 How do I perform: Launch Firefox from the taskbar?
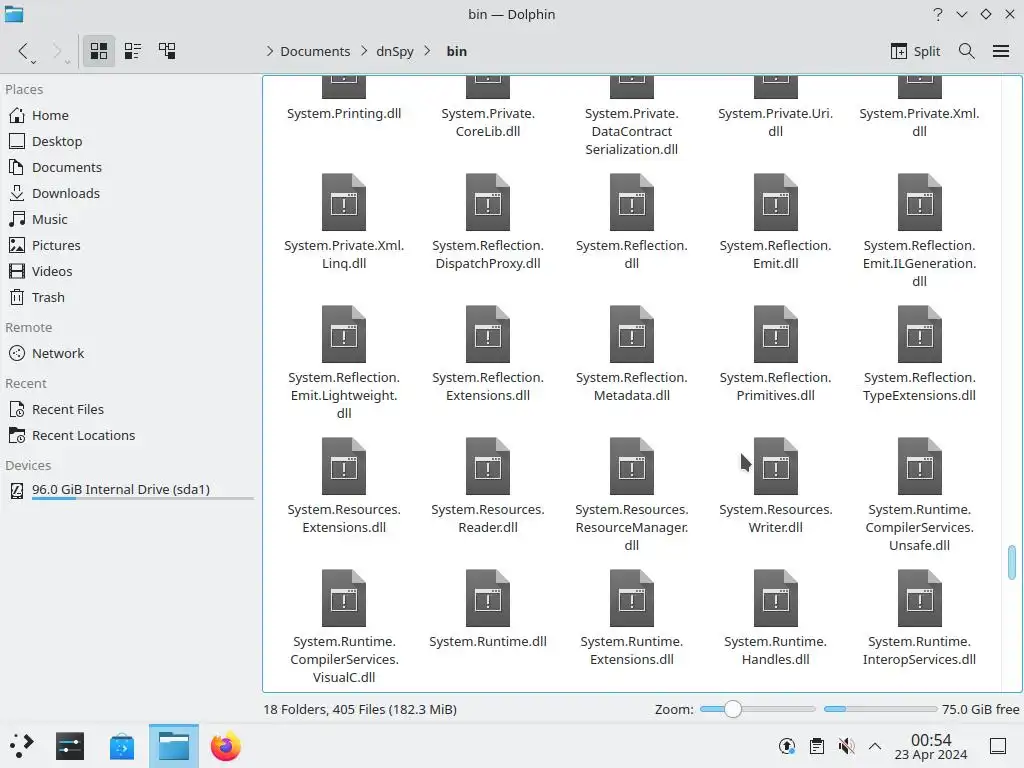click(x=226, y=746)
